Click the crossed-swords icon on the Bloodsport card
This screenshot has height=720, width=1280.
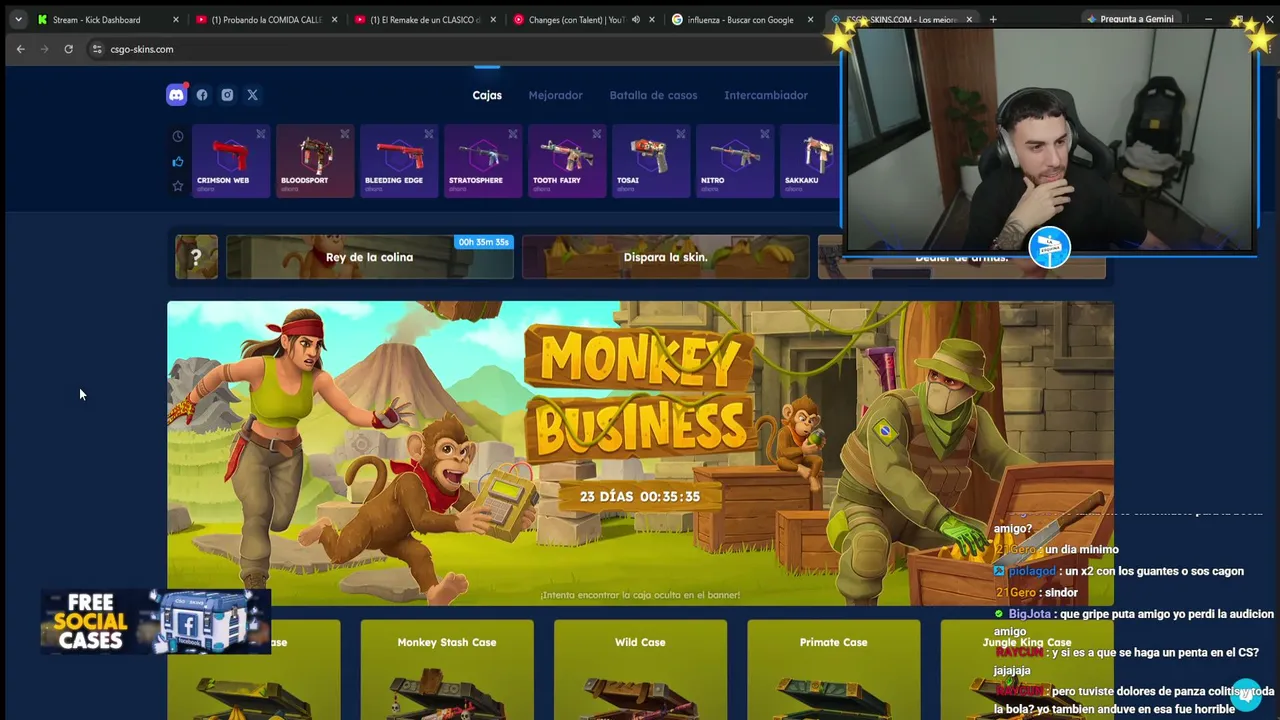pyautogui.click(x=345, y=134)
